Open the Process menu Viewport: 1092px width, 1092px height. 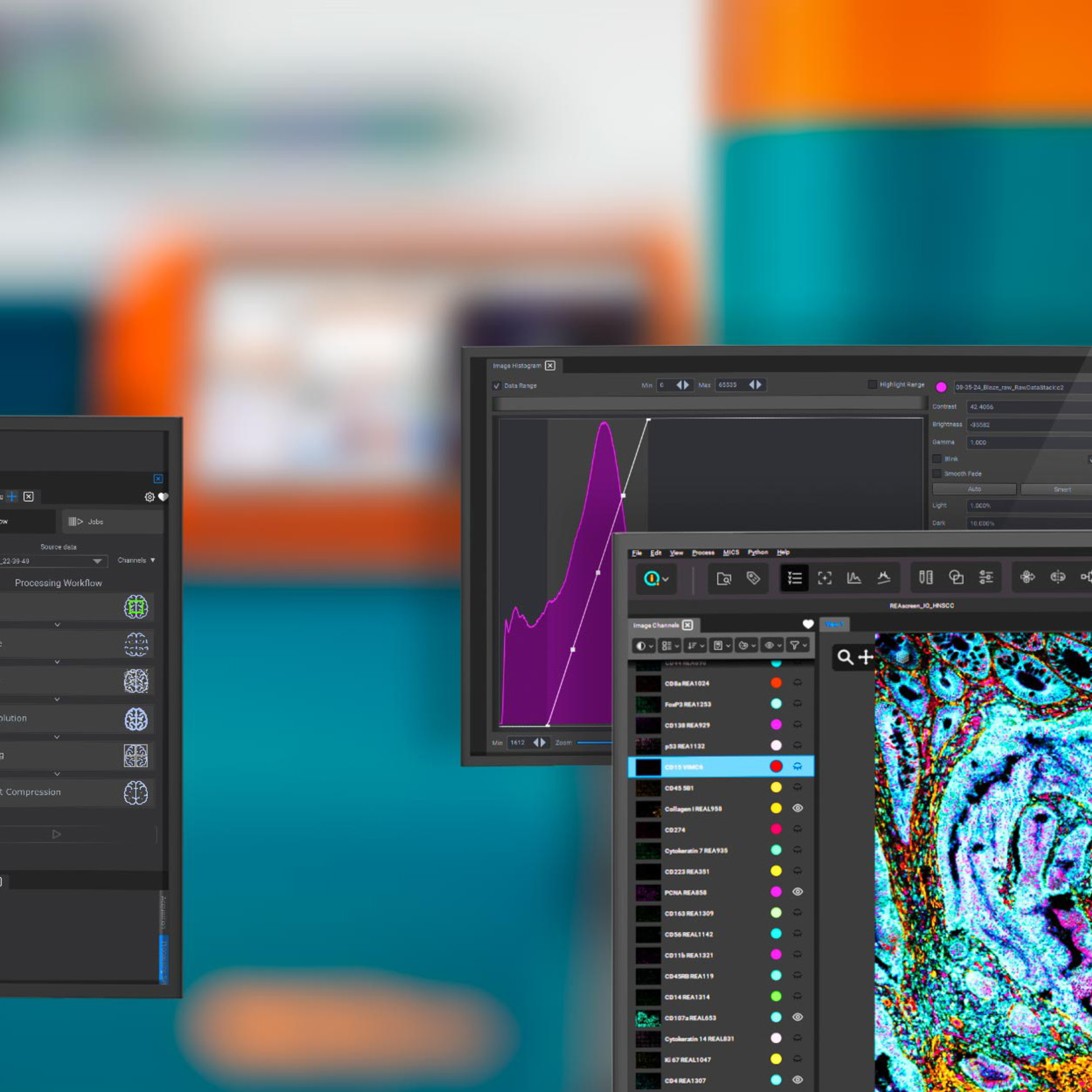703,553
